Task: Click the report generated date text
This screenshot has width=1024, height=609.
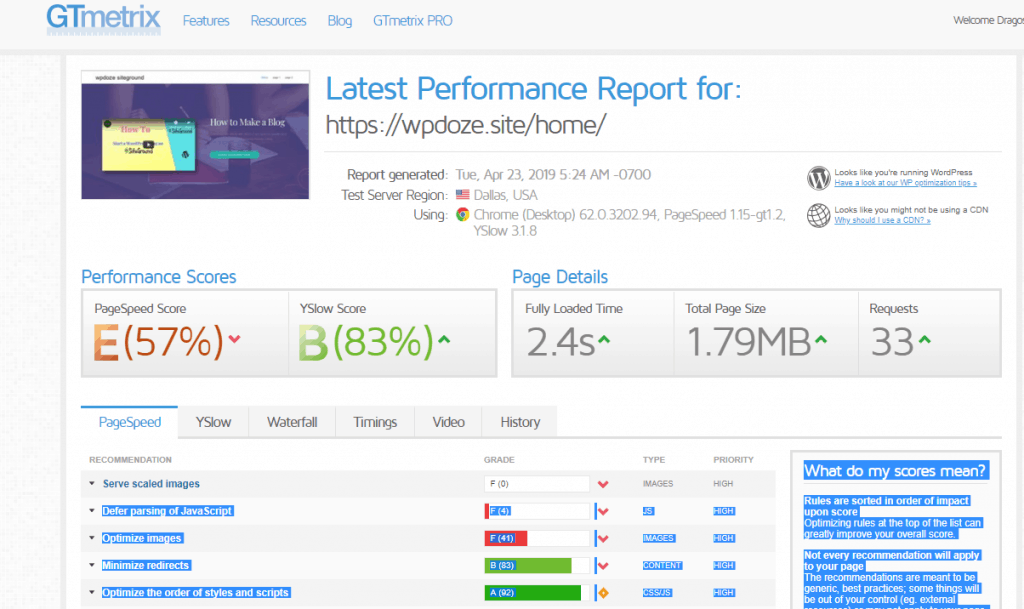Action: click(553, 174)
